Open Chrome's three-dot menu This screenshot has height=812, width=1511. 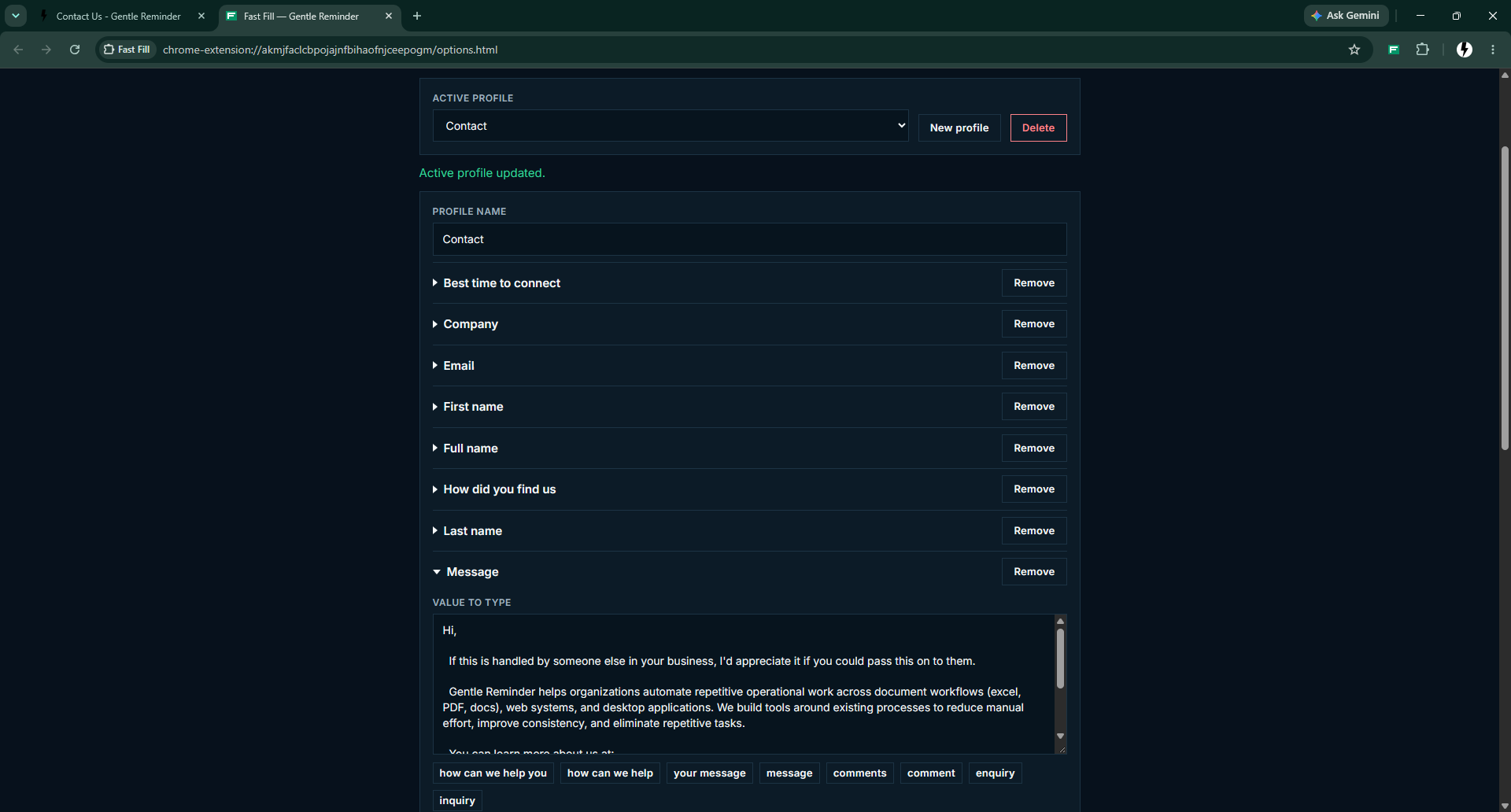[x=1493, y=50]
